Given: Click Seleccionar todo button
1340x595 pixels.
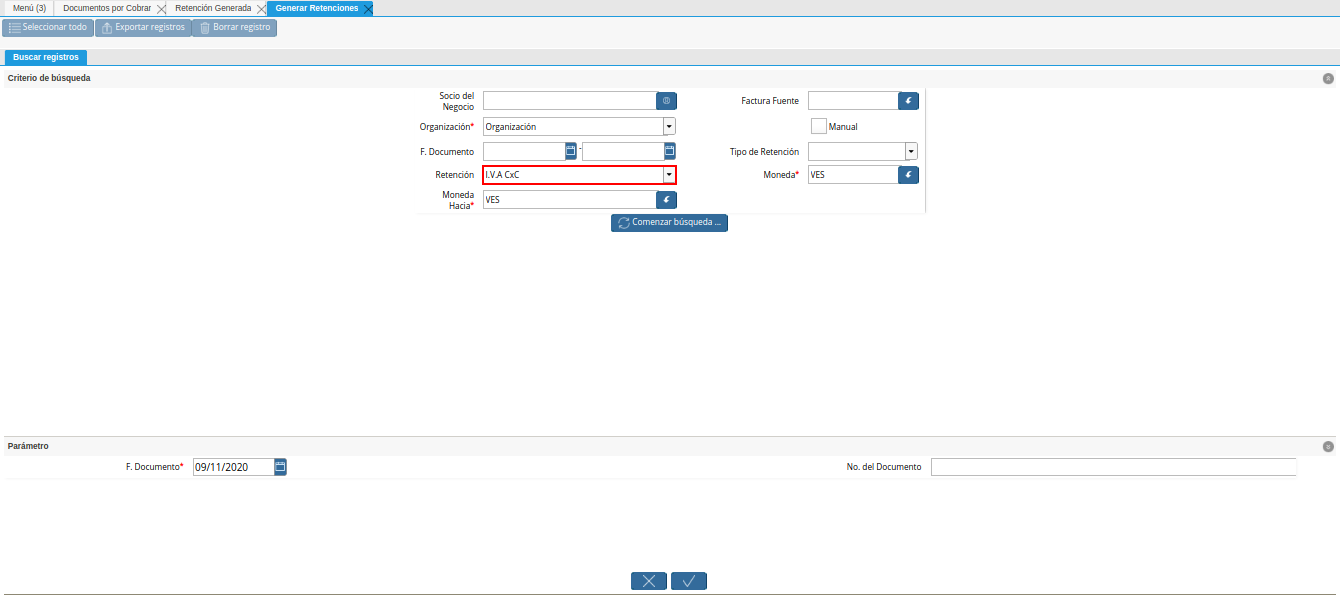Looking at the screenshot, I should click(47, 28).
